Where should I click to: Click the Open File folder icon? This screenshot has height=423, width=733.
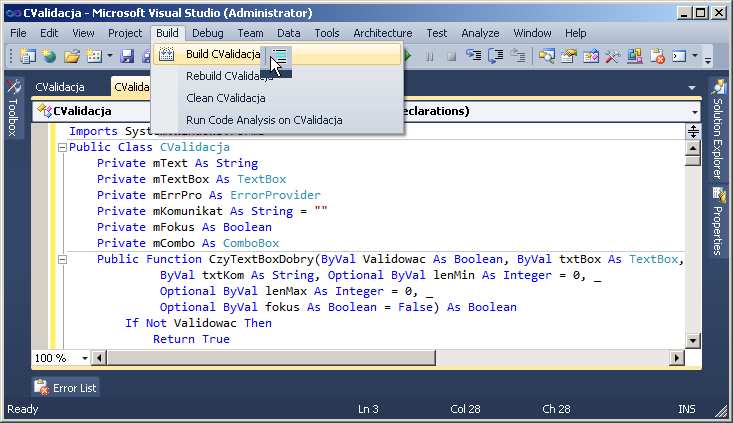(x=72, y=56)
